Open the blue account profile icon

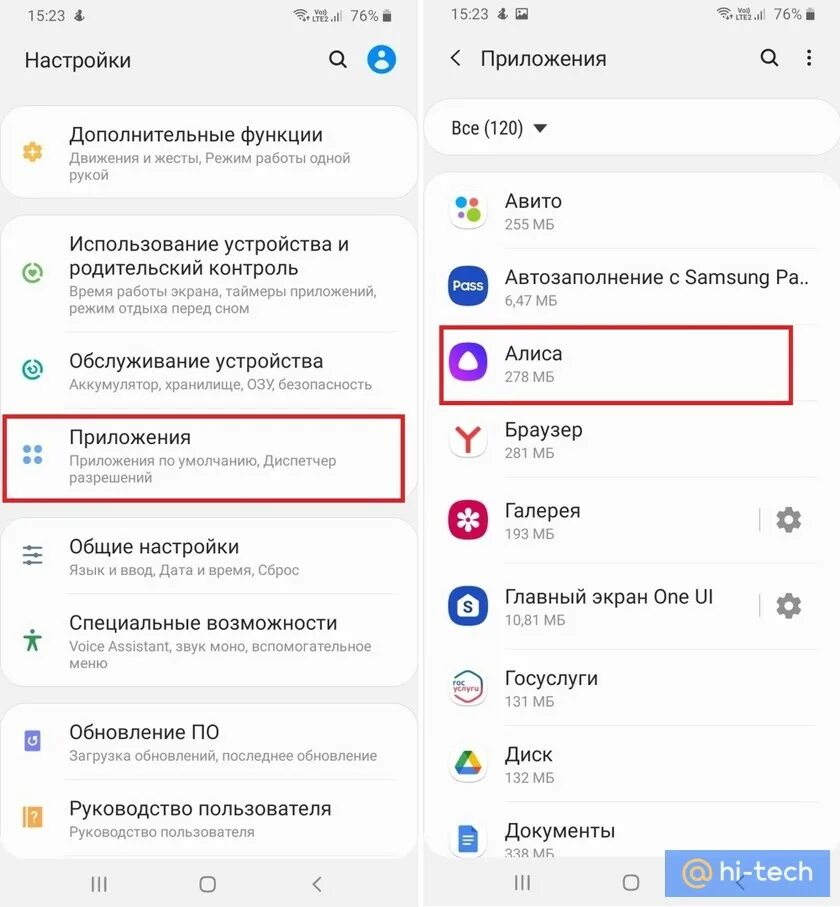[382, 59]
